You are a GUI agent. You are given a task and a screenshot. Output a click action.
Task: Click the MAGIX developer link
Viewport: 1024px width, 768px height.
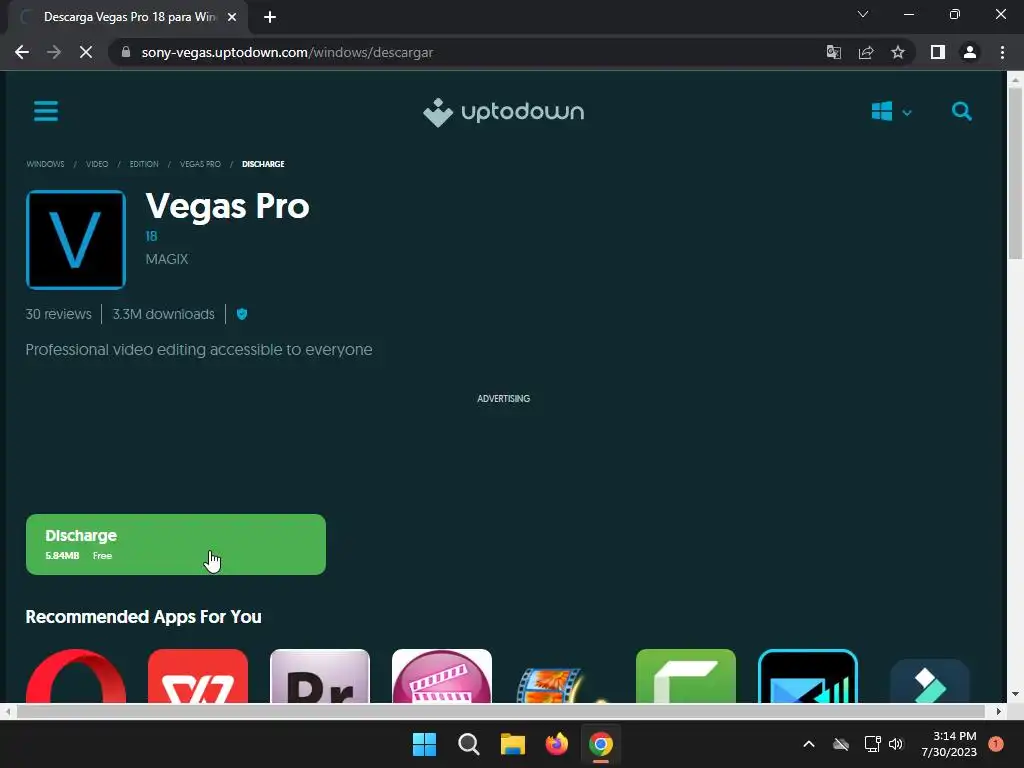click(x=167, y=259)
